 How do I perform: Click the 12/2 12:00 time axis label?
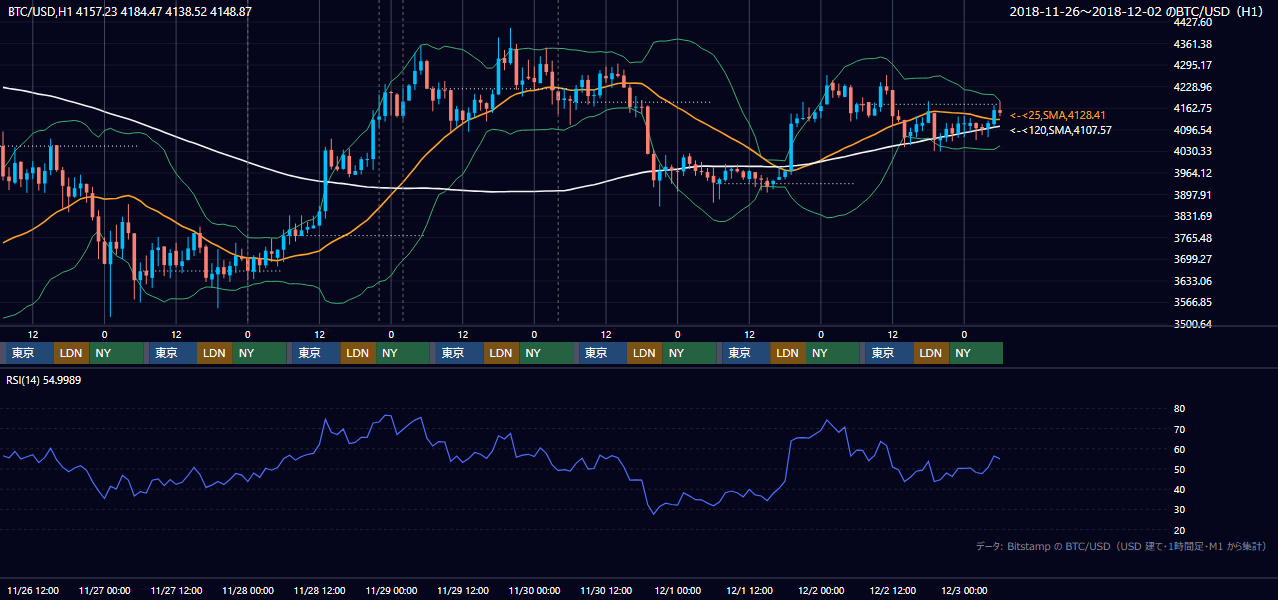point(893,590)
